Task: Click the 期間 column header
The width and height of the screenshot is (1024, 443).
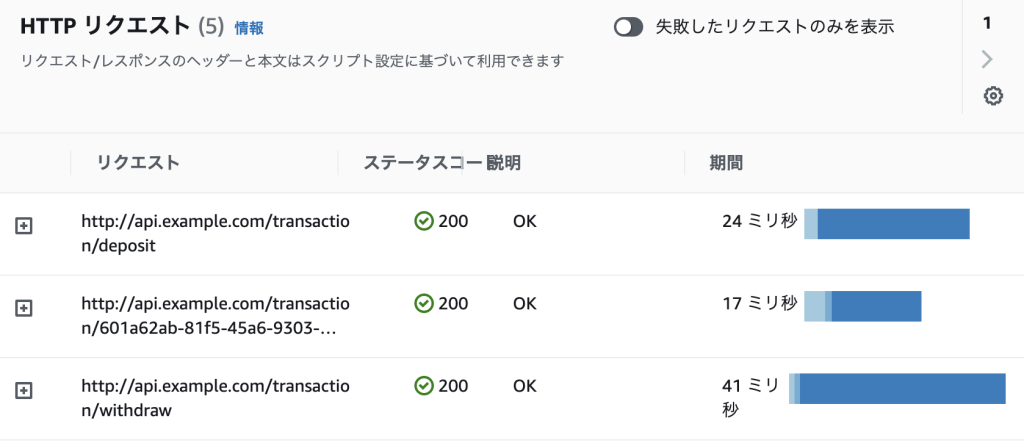Action: [x=726, y=163]
